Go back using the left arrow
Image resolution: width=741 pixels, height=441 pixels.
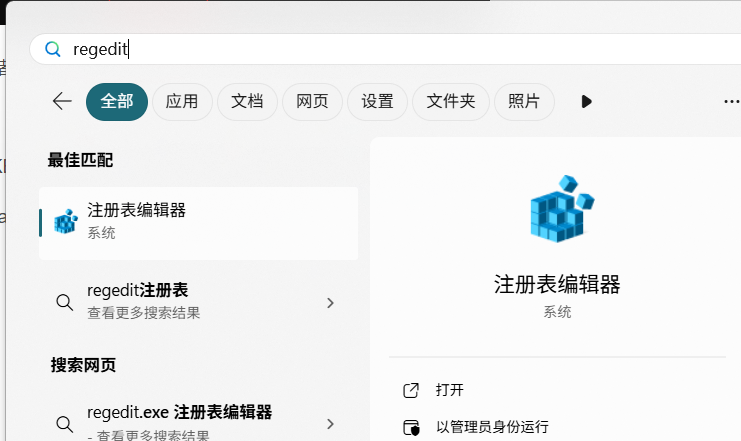point(62,101)
